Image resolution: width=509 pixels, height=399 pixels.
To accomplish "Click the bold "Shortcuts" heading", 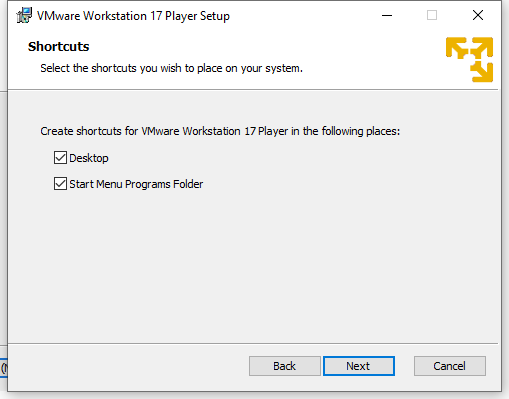I will [59, 47].
